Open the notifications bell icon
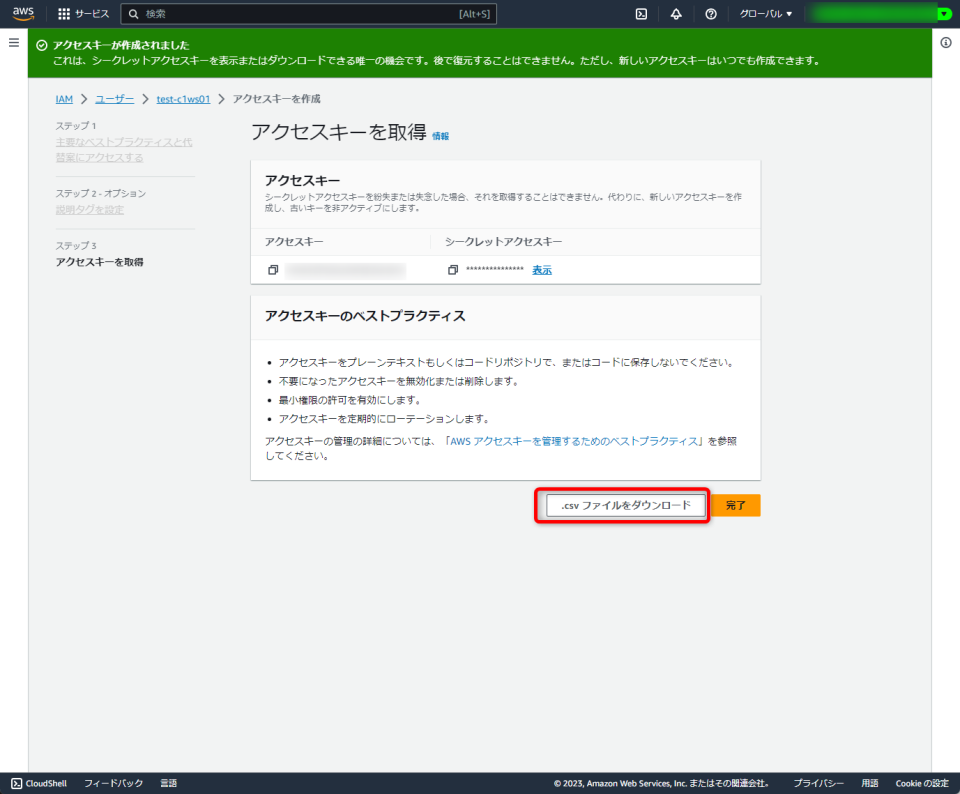The height and width of the screenshot is (794, 960). [675, 14]
